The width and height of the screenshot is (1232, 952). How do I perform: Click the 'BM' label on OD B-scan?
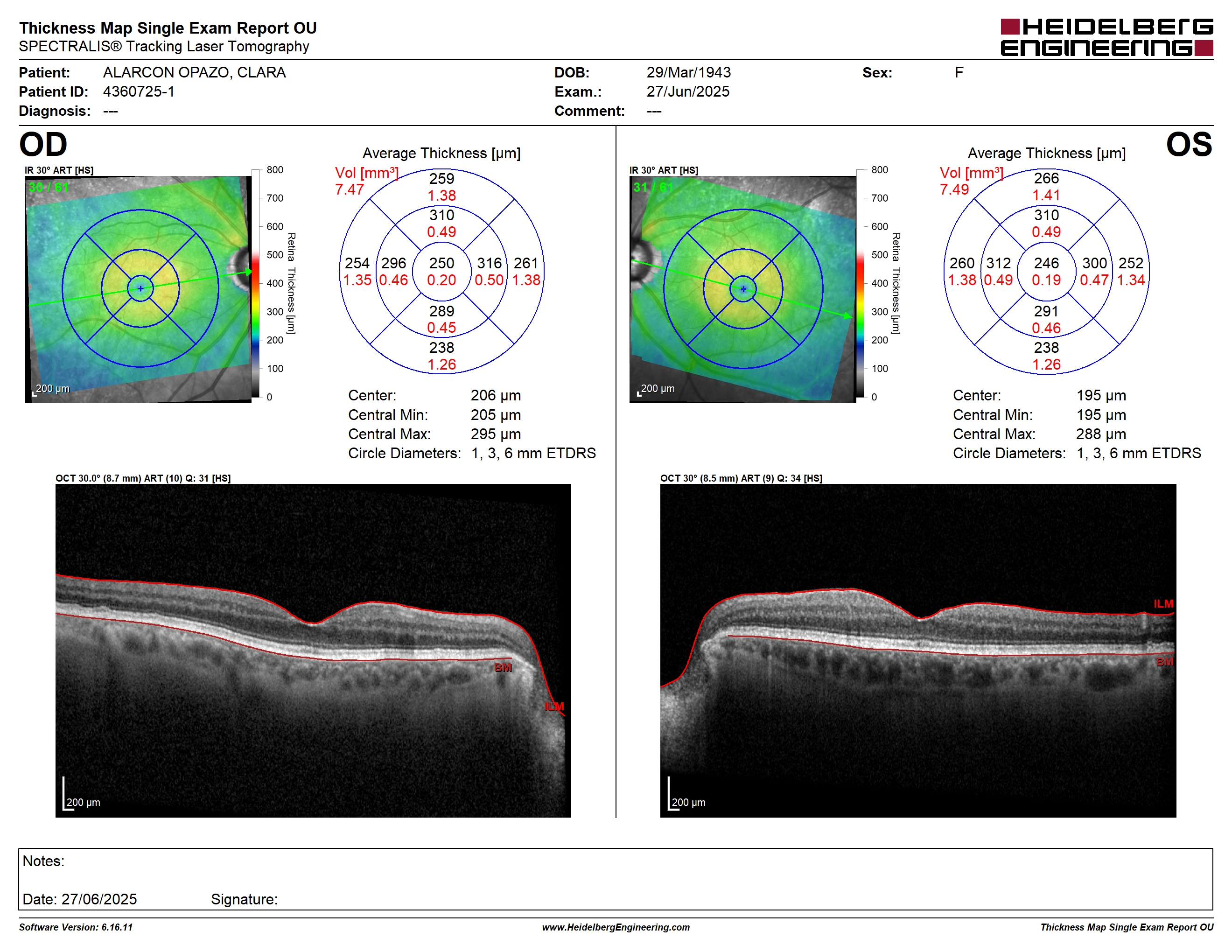point(503,668)
